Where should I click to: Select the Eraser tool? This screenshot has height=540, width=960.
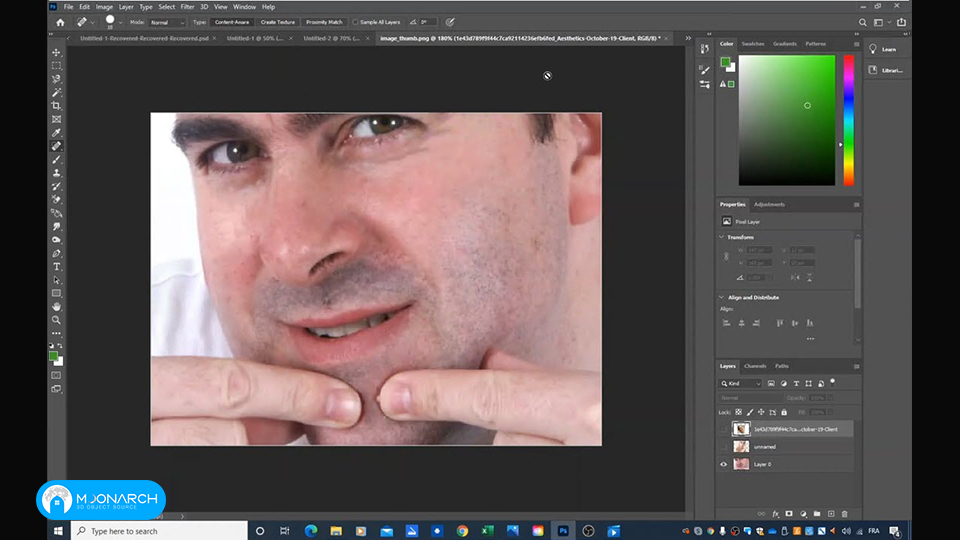56,200
